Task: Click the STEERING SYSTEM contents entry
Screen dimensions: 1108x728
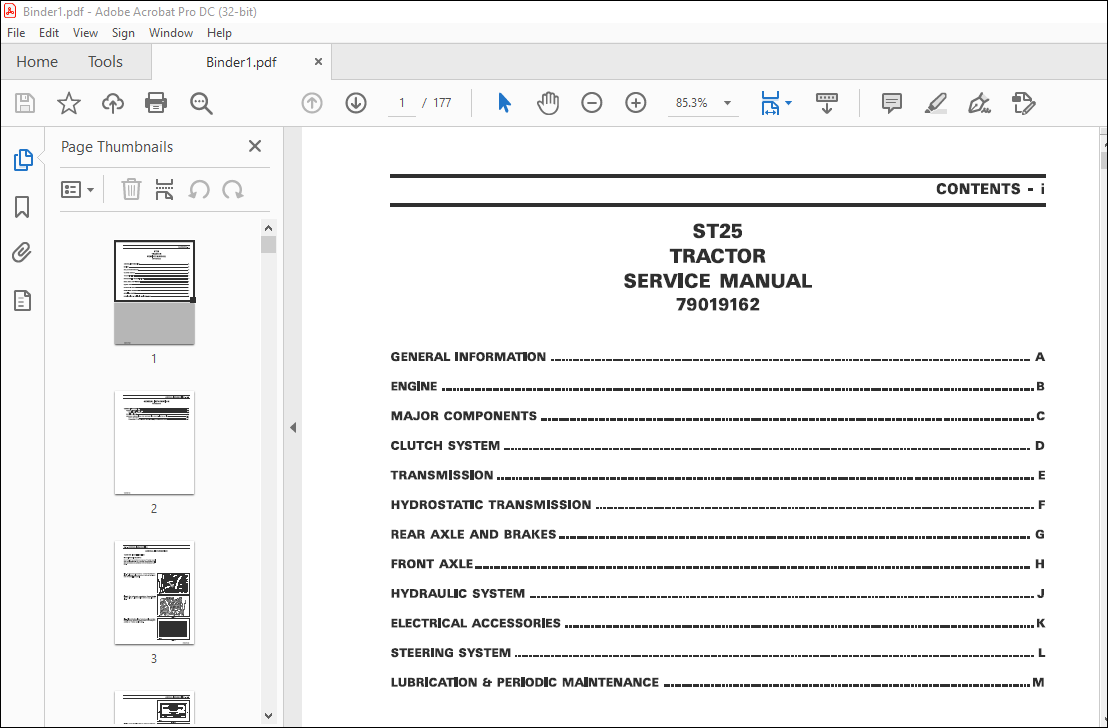Action: coord(717,653)
